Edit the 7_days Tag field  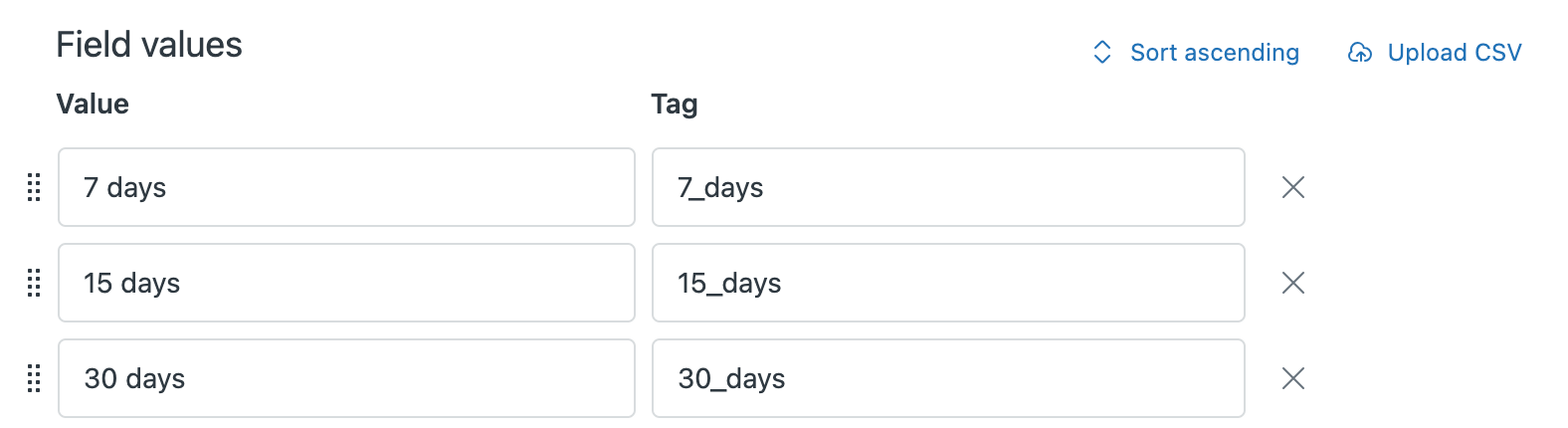[x=947, y=187]
